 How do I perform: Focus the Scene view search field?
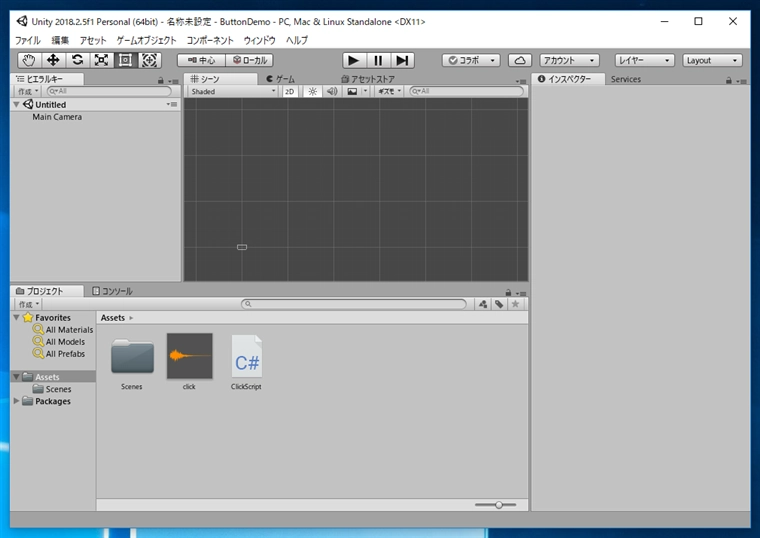coord(467,91)
